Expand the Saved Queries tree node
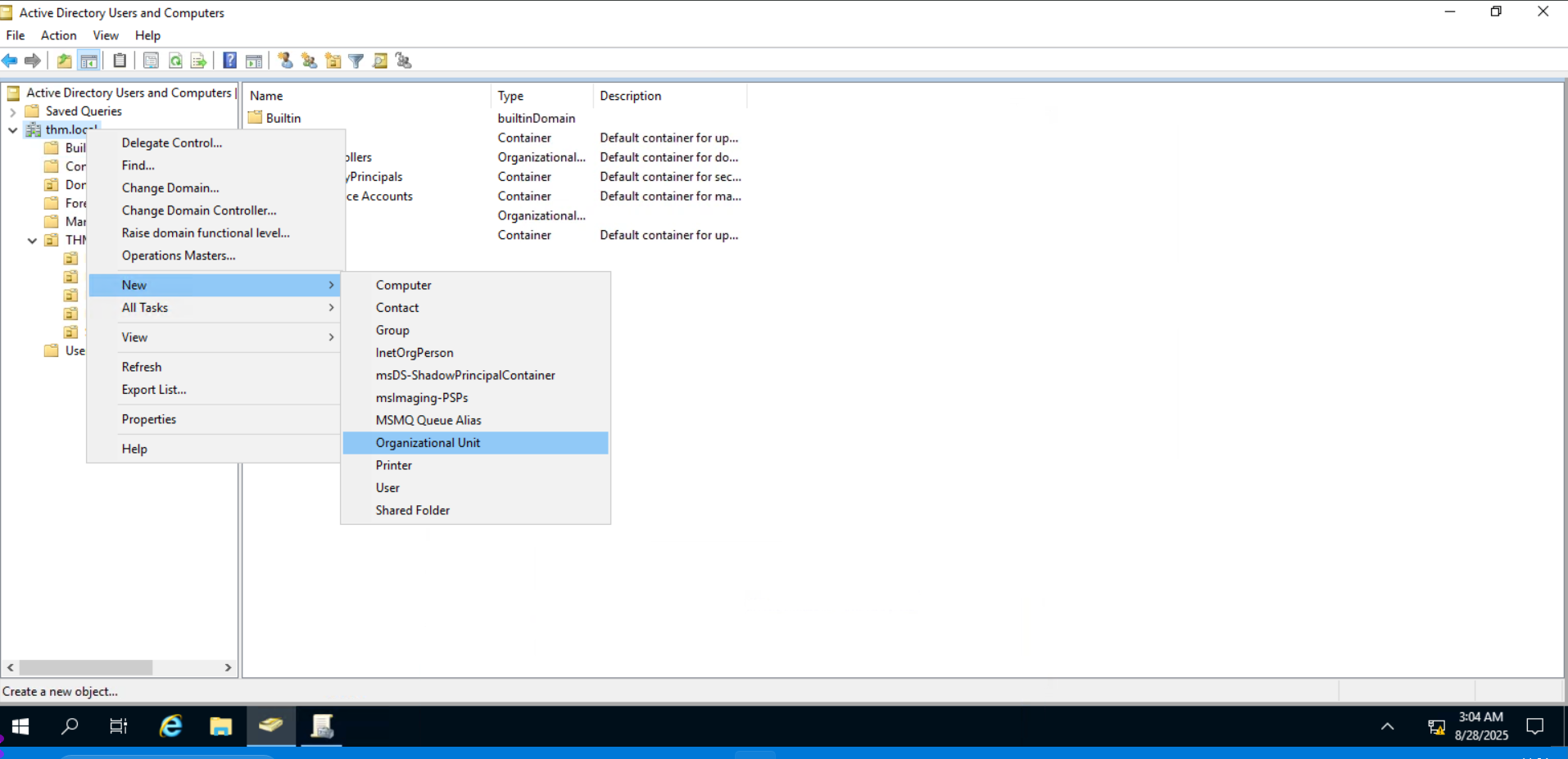Screen dimensions: 1568x759 (12, 111)
